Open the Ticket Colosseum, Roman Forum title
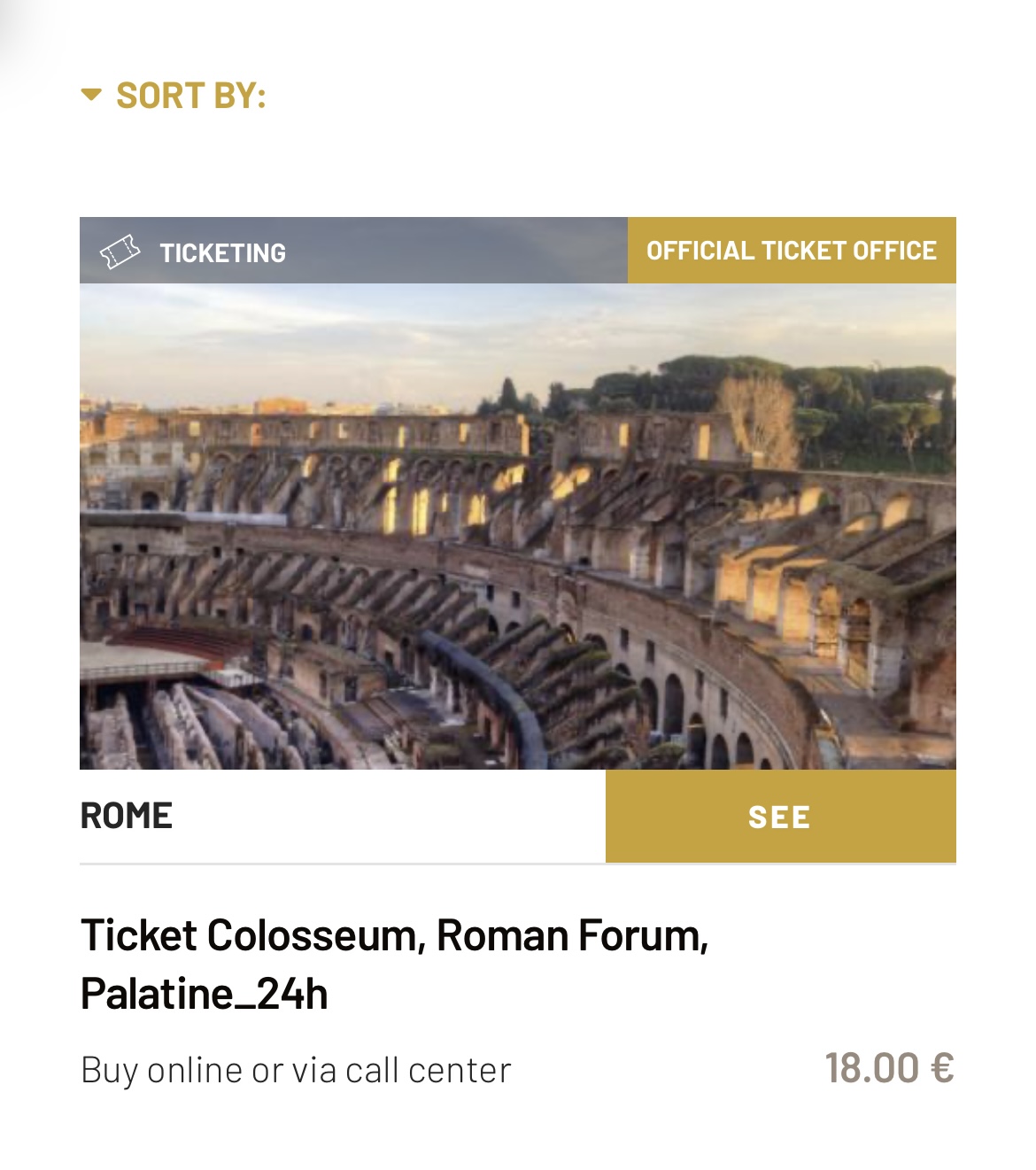 (x=394, y=935)
